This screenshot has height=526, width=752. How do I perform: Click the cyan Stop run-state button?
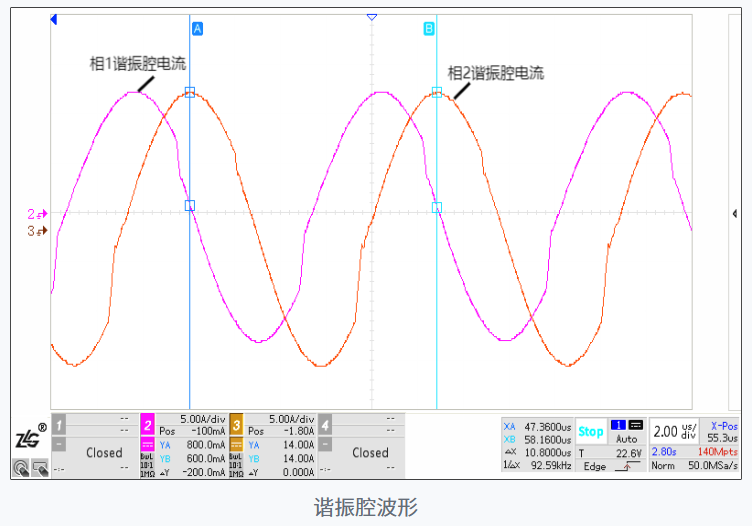click(590, 432)
